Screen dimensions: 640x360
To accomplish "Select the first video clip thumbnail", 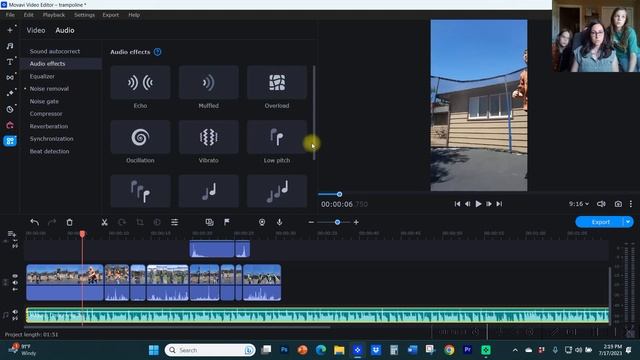I will tap(64, 274).
